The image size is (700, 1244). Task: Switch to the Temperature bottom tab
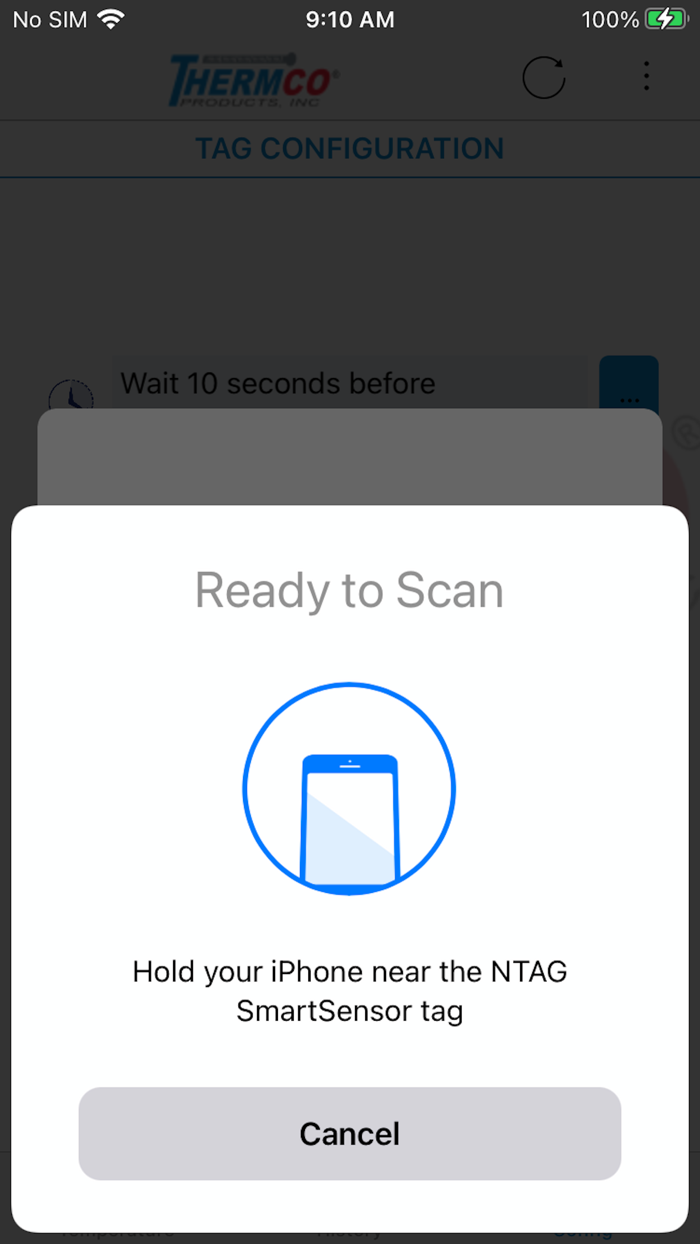point(116,1234)
